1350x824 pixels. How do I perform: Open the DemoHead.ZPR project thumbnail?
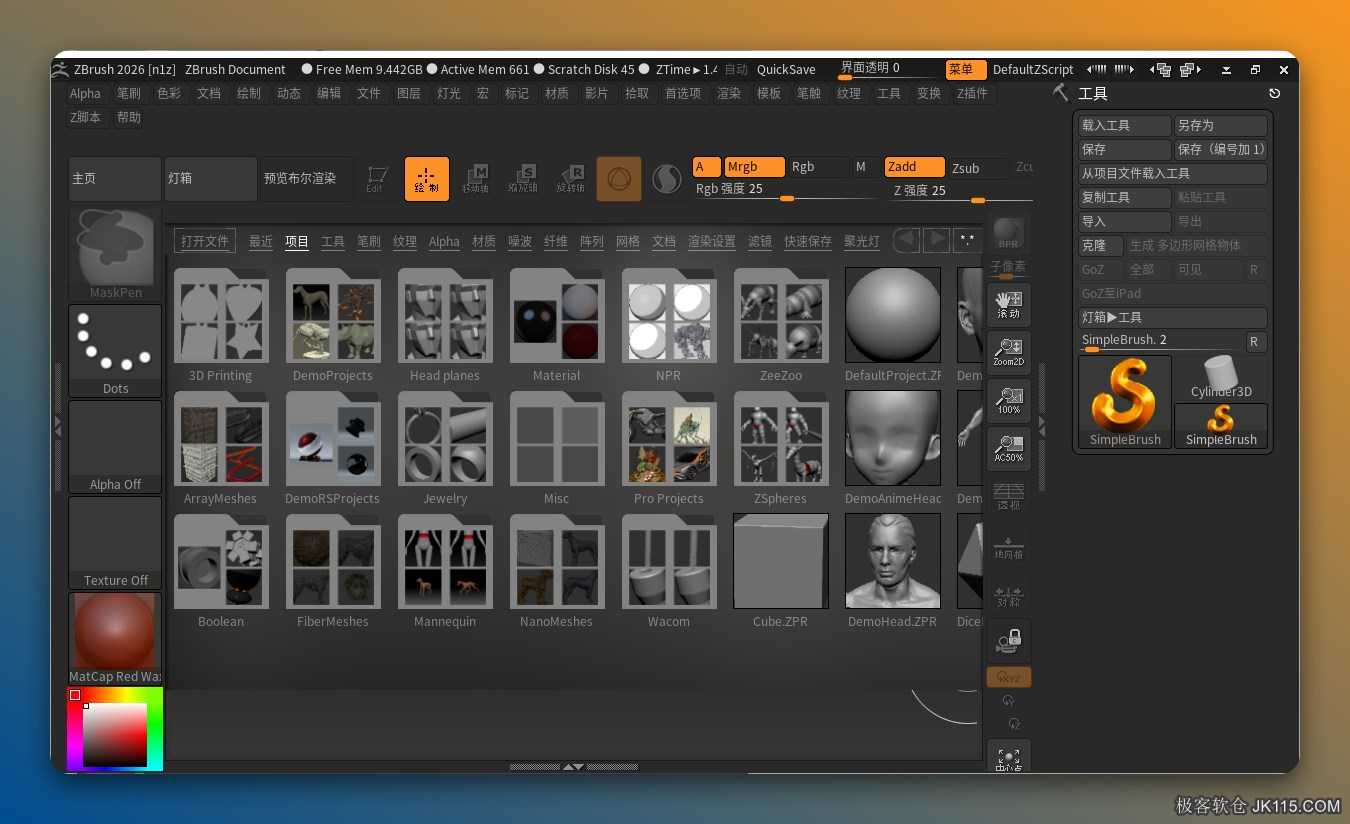(x=893, y=561)
